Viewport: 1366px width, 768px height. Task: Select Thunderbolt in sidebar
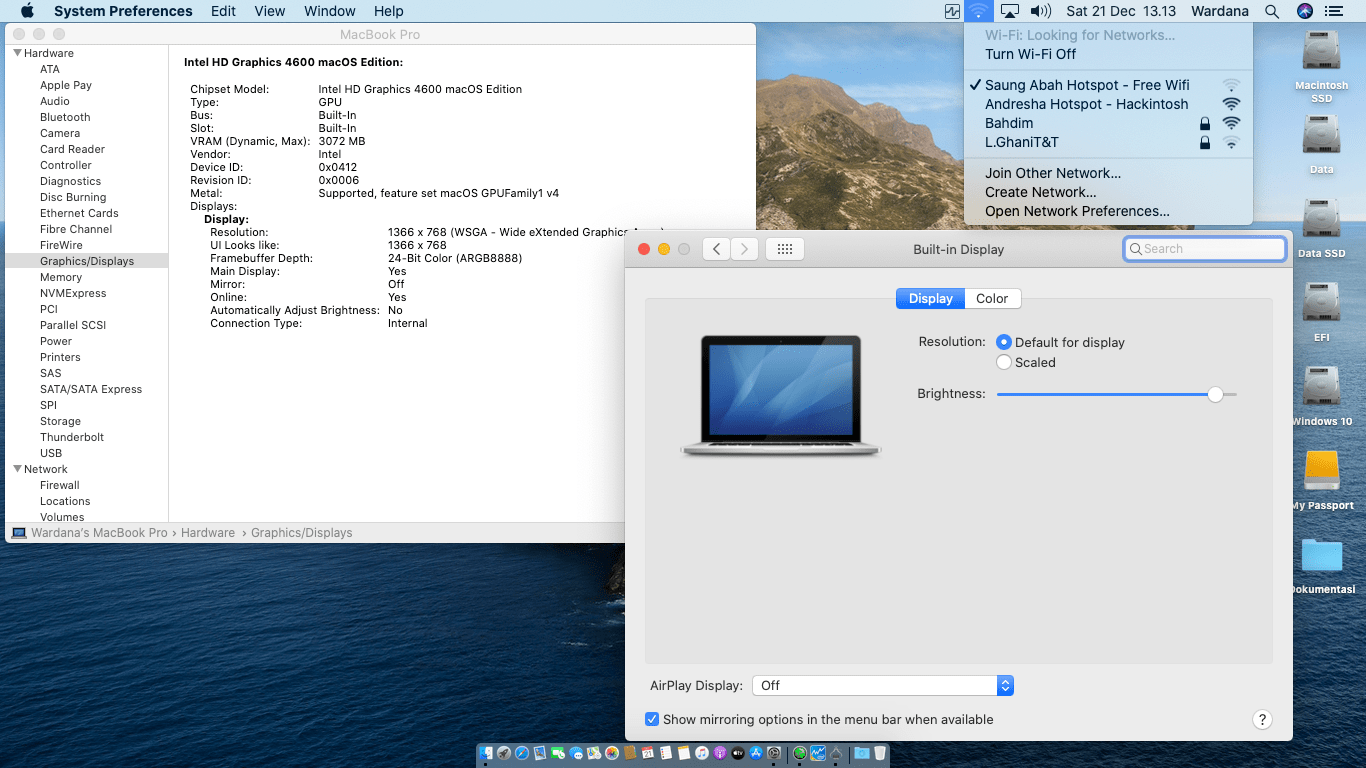(72, 437)
